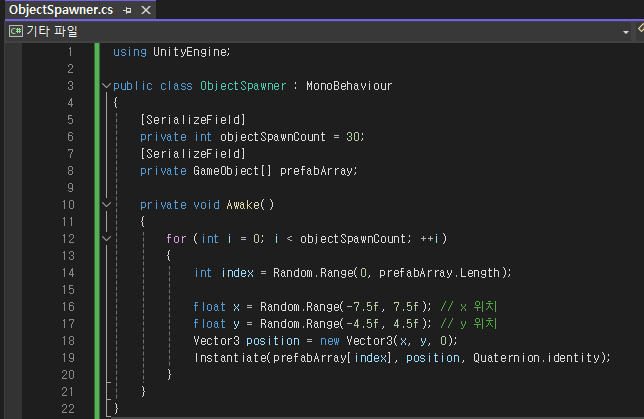Click the '// y 위치' comment
The height and width of the screenshot is (419, 644).
pos(469,324)
